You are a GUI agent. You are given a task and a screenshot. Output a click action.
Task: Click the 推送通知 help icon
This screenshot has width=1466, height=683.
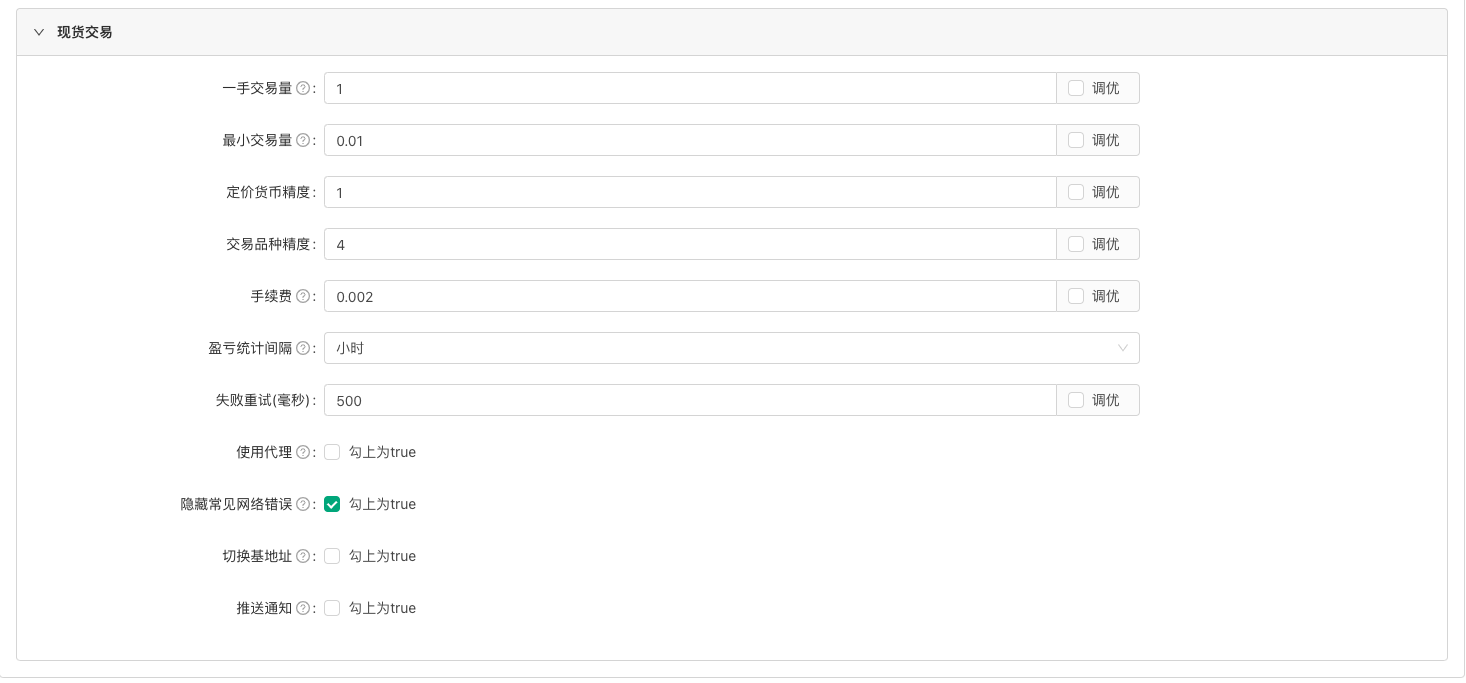[x=303, y=608]
